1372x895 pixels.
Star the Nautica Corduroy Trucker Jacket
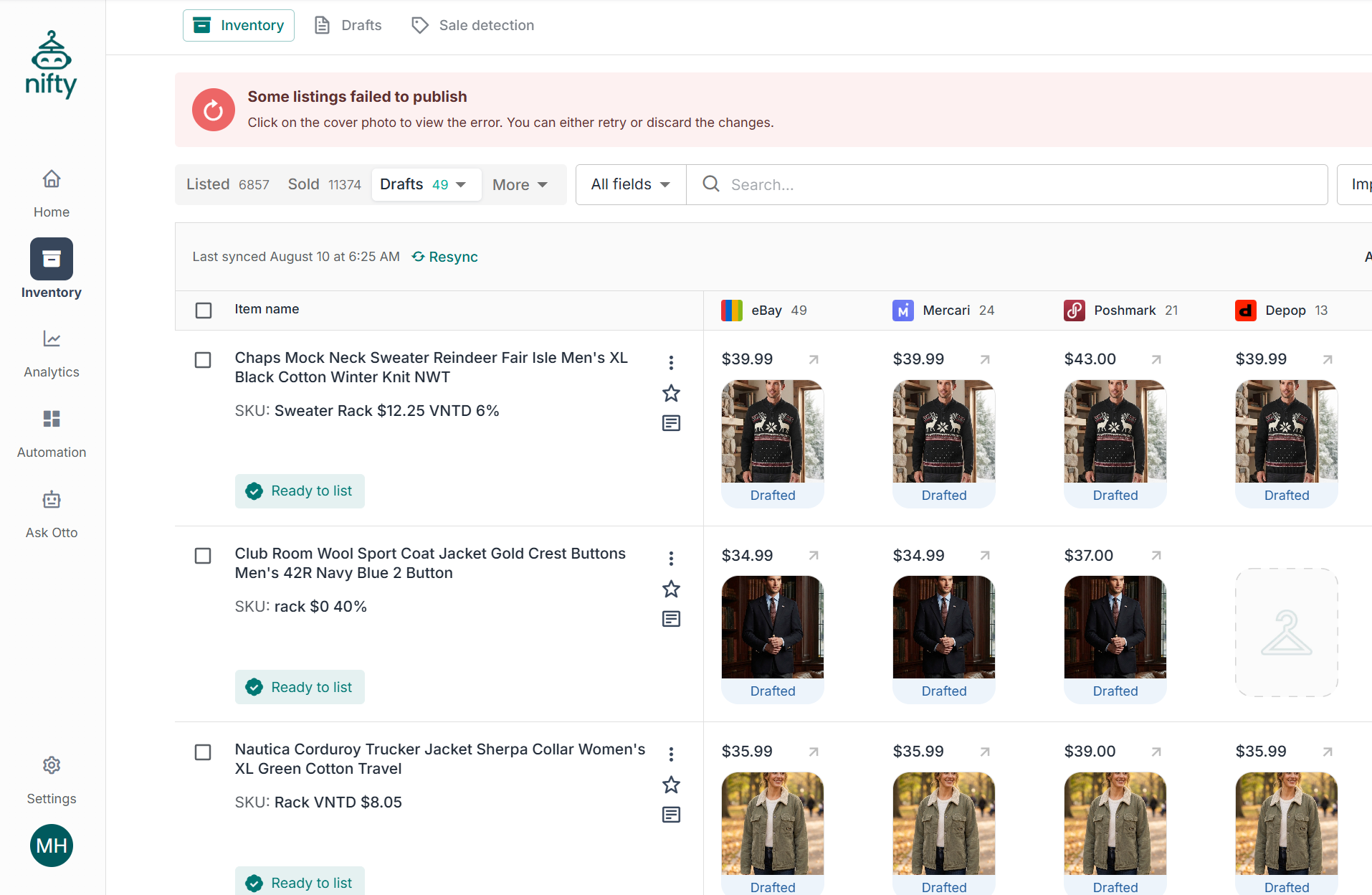(x=671, y=785)
